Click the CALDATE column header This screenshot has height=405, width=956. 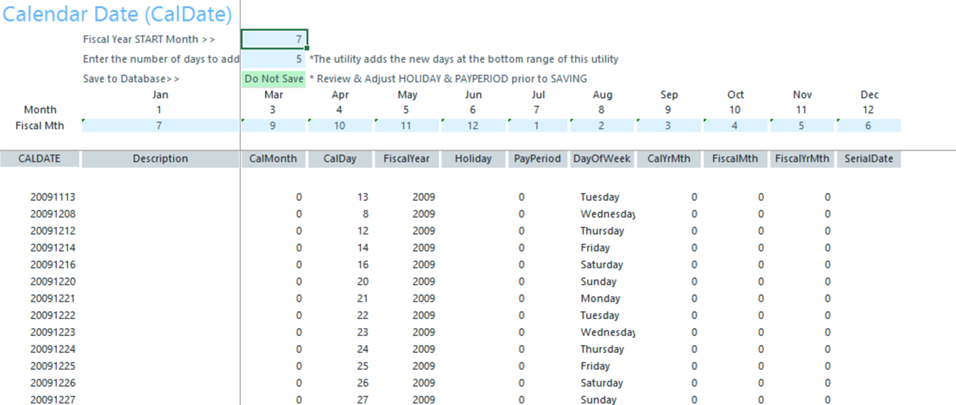[40, 158]
